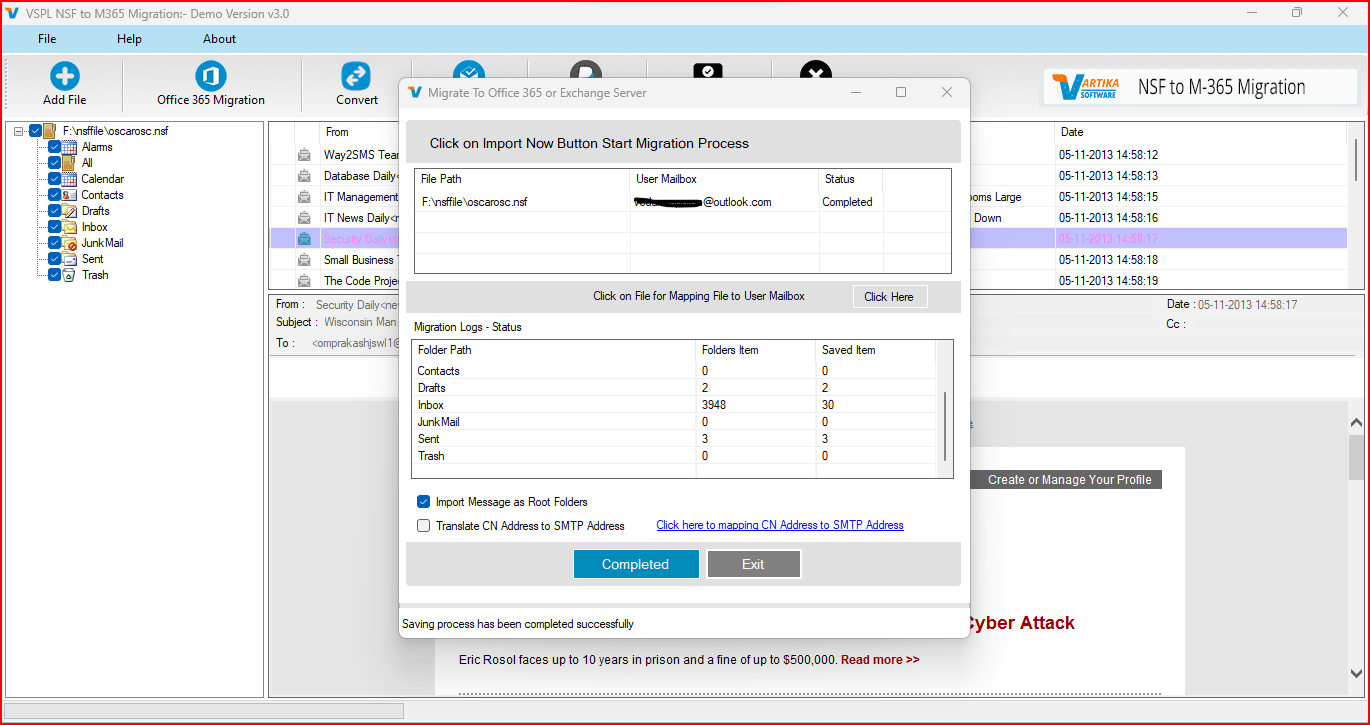
Task: Open the Read more link
Action: click(880, 660)
